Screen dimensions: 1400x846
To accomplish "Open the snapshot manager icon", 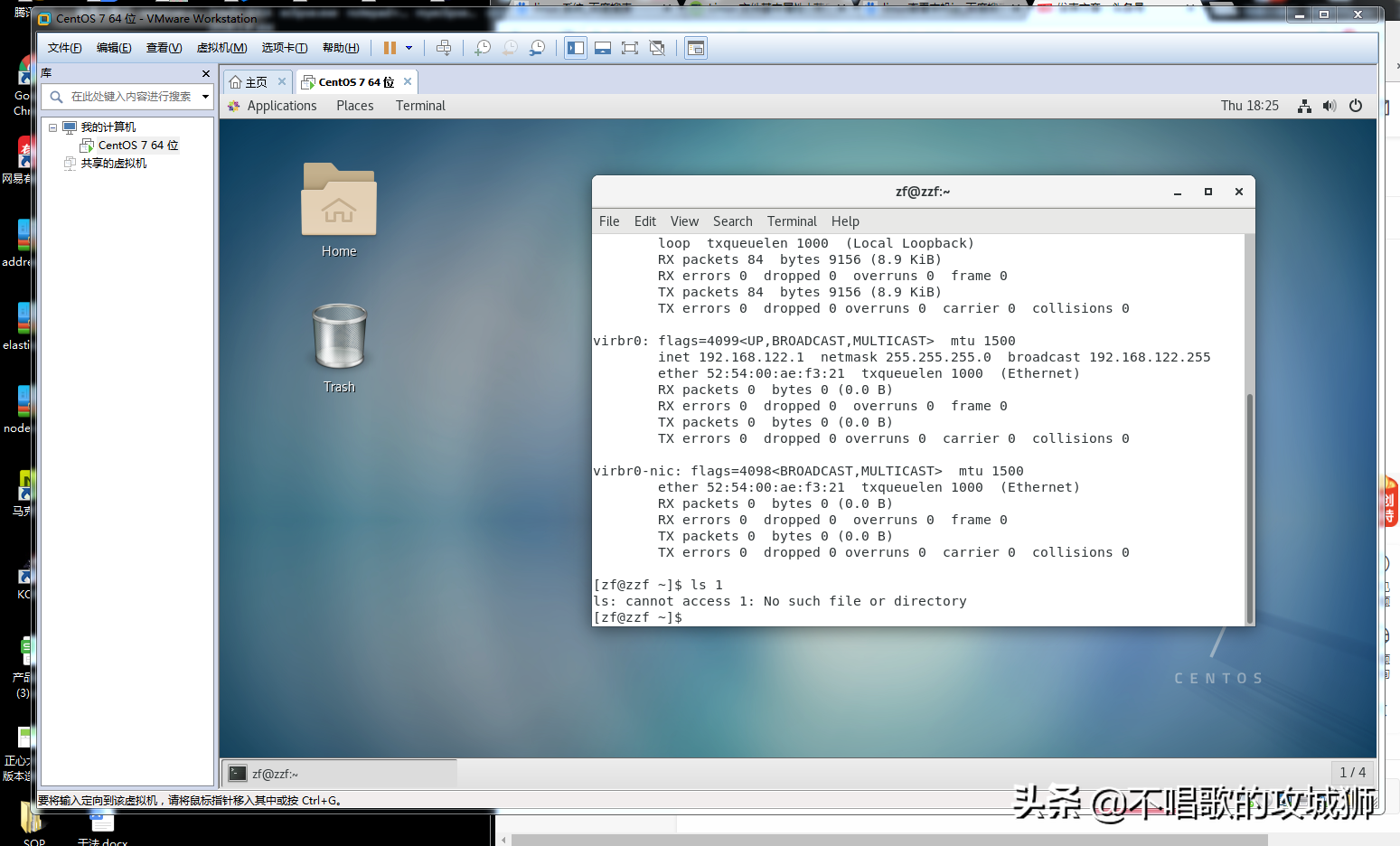I will (x=537, y=48).
